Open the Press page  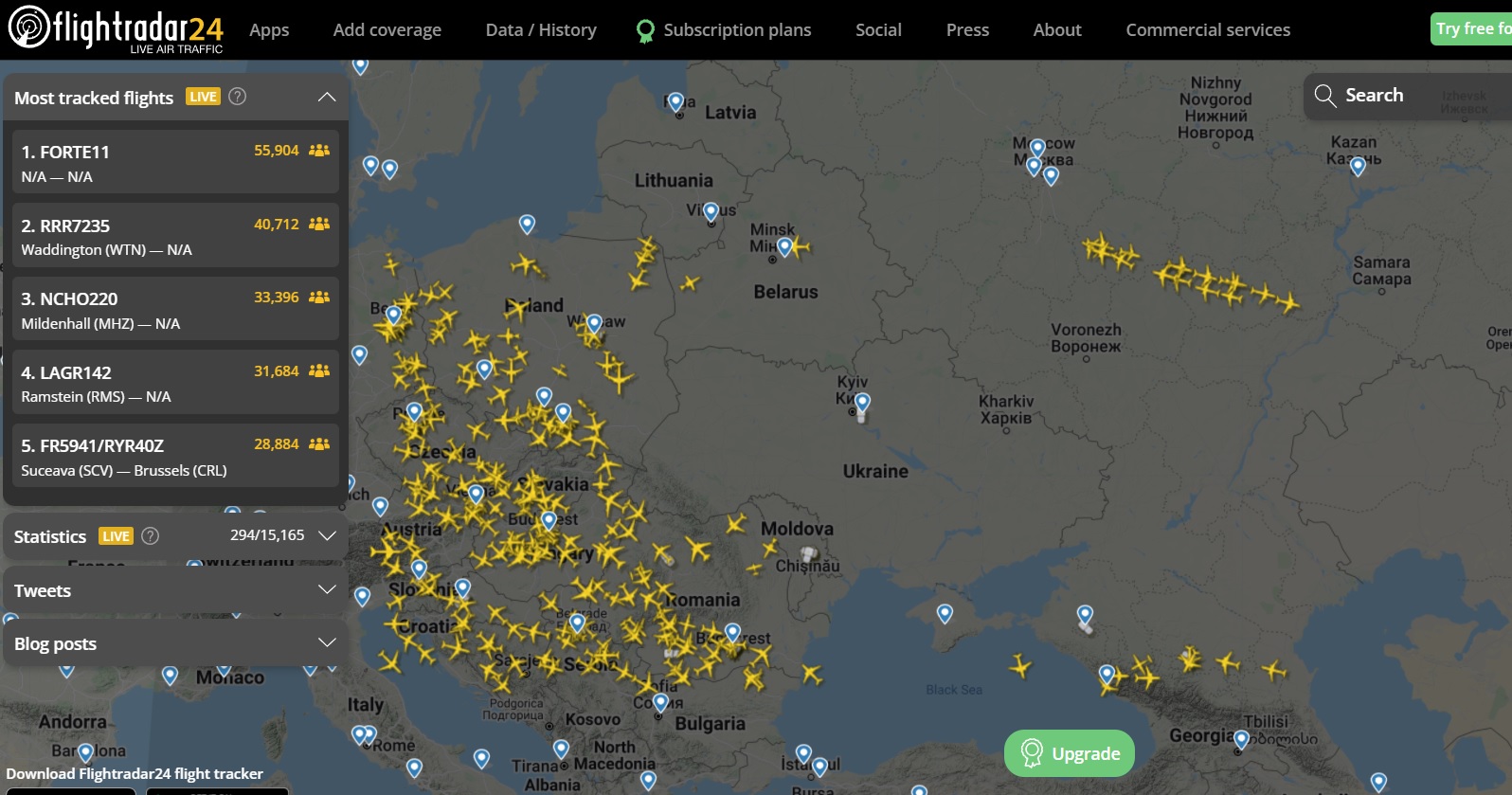967,30
